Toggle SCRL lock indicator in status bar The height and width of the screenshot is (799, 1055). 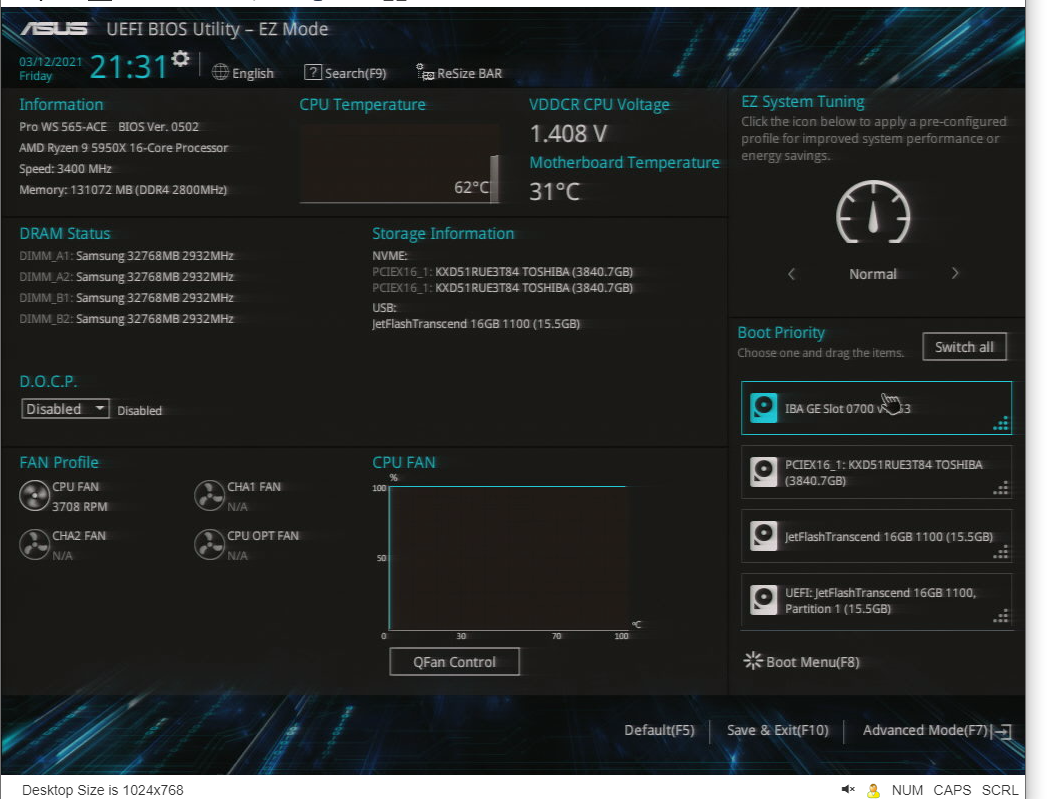1000,790
